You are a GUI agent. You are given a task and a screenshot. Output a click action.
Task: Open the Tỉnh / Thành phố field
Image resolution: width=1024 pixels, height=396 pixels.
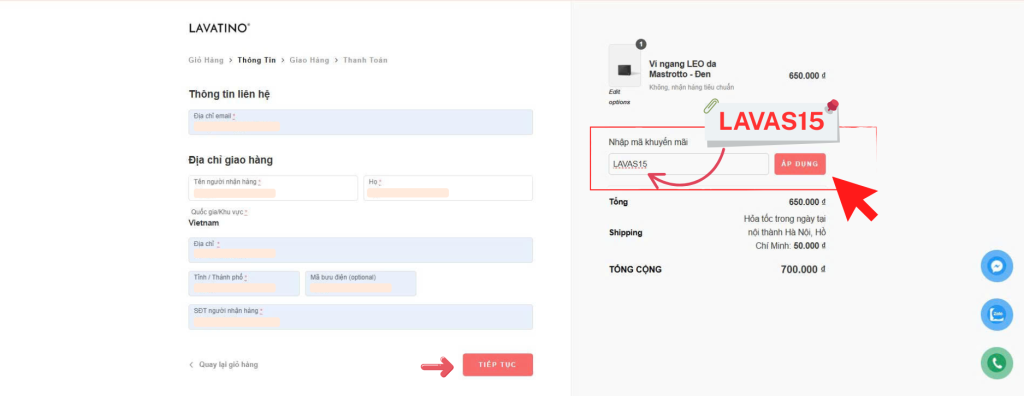click(x=244, y=284)
